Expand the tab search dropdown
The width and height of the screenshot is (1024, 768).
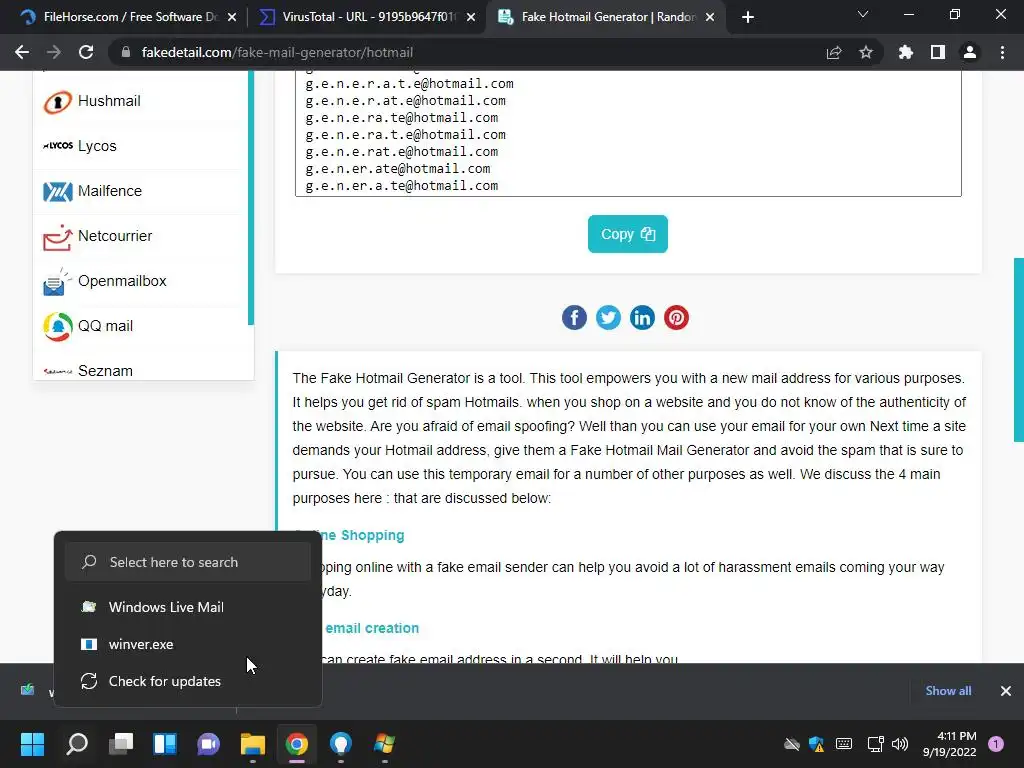[863, 14]
